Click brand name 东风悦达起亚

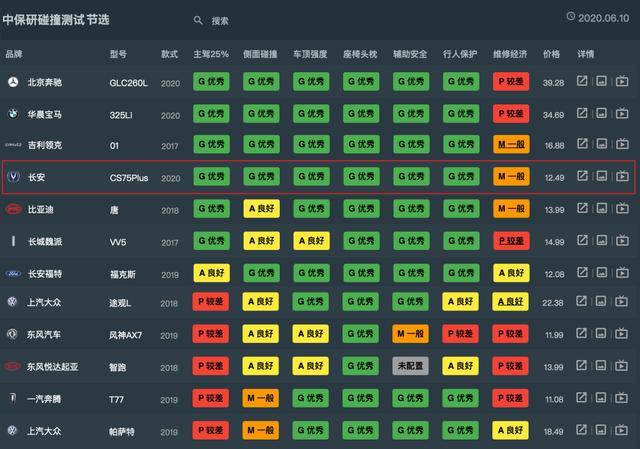[52, 367]
